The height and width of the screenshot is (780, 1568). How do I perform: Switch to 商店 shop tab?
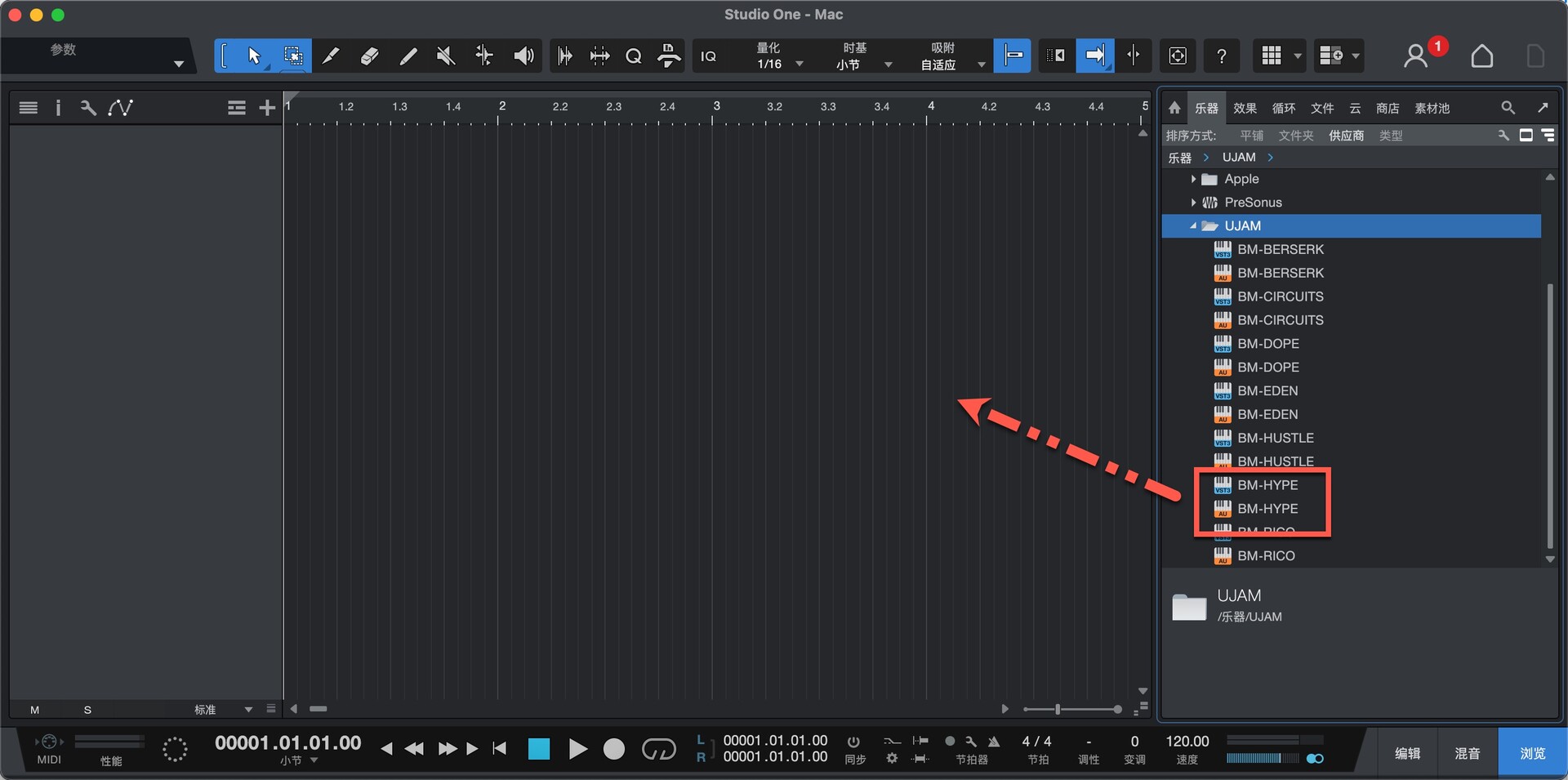(x=1388, y=108)
